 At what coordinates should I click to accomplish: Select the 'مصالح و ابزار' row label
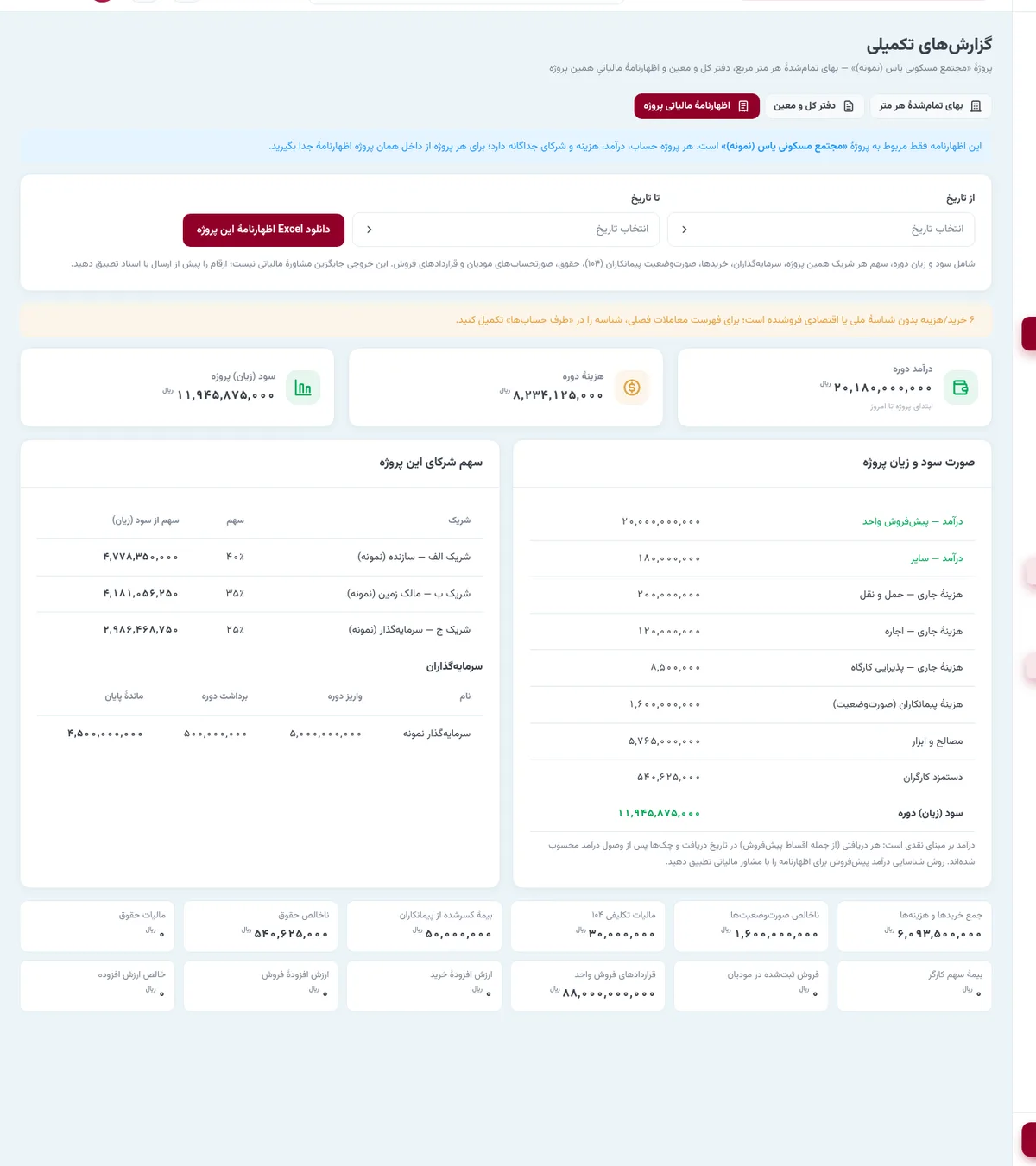coord(938,741)
